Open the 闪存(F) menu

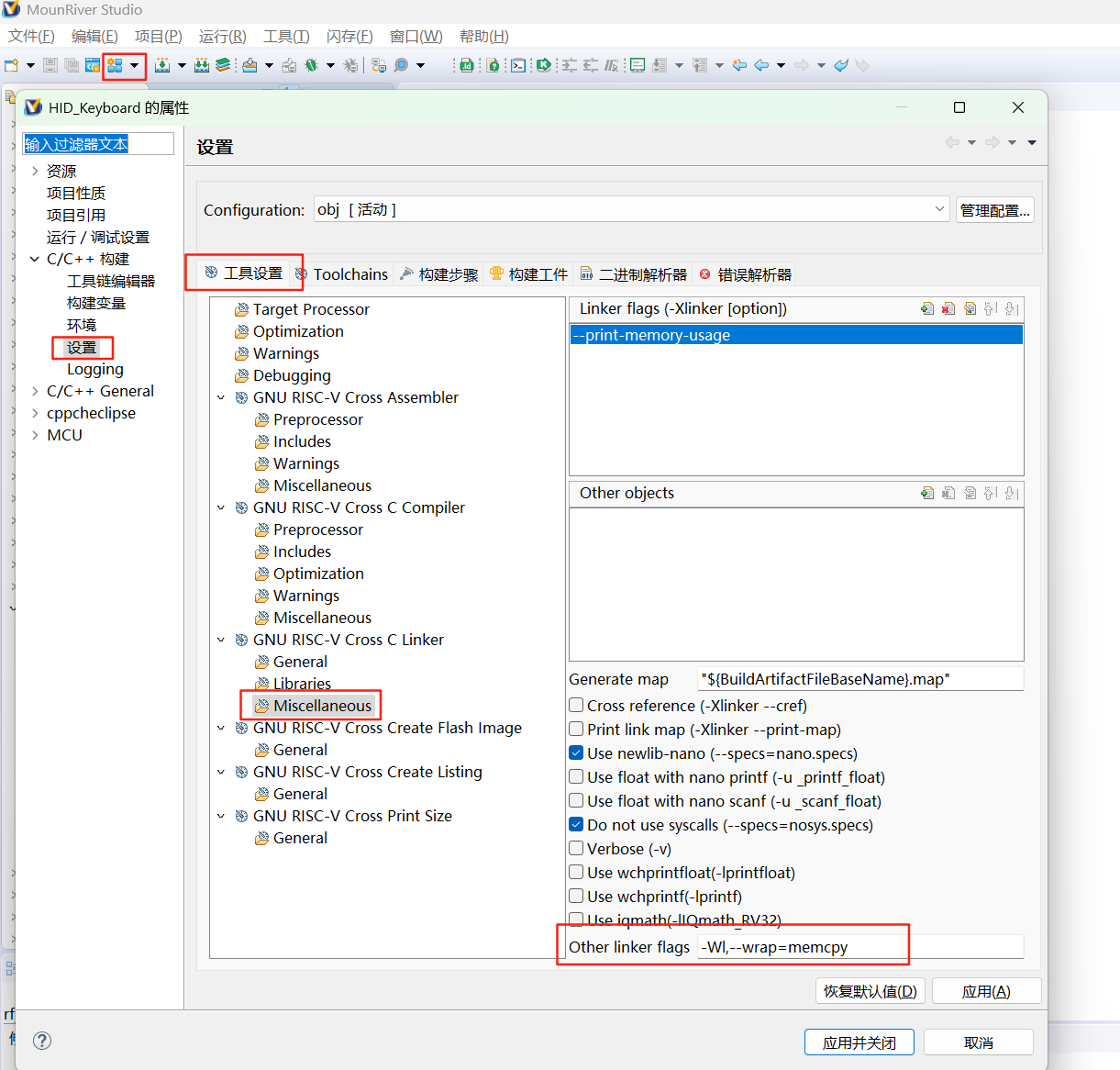[x=349, y=36]
